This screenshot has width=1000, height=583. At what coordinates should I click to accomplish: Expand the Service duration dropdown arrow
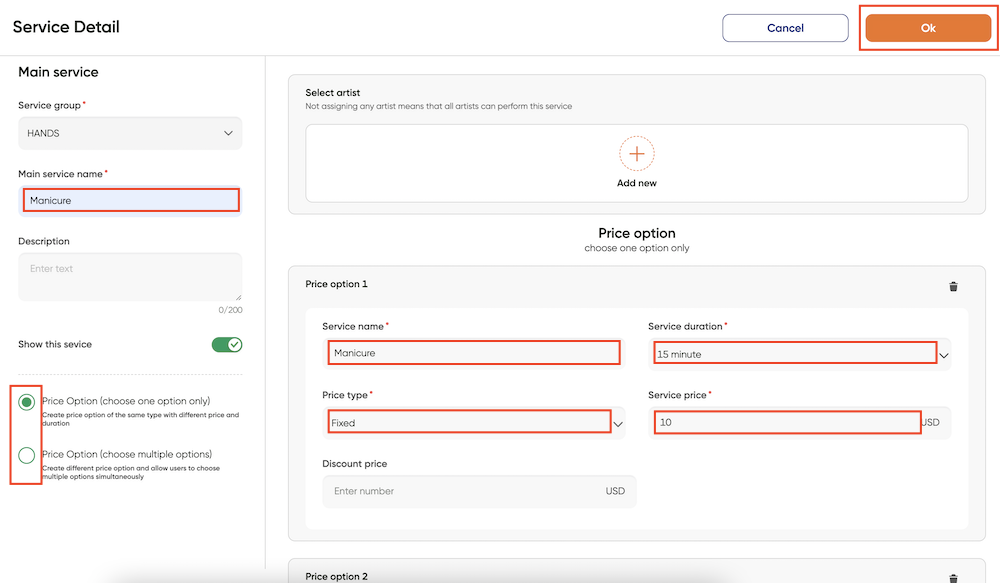pyautogui.click(x=944, y=355)
